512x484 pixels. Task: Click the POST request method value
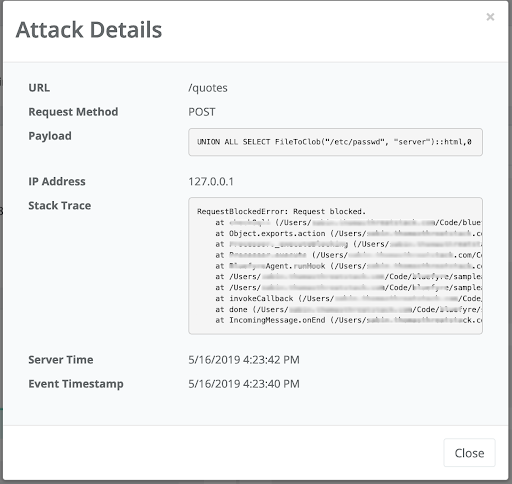(x=202, y=112)
